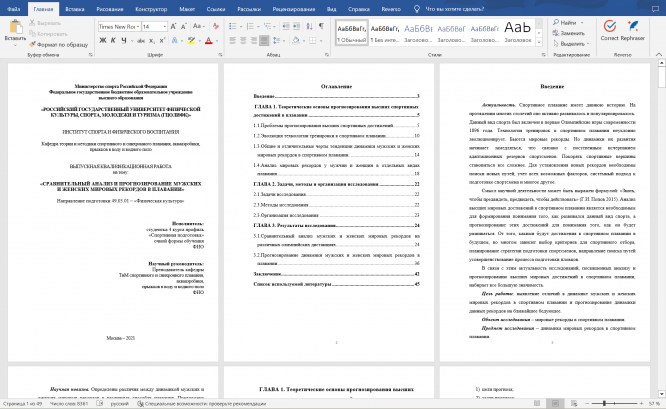
Task: Switch to the Вставка tab
Action: tap(75, 9)
